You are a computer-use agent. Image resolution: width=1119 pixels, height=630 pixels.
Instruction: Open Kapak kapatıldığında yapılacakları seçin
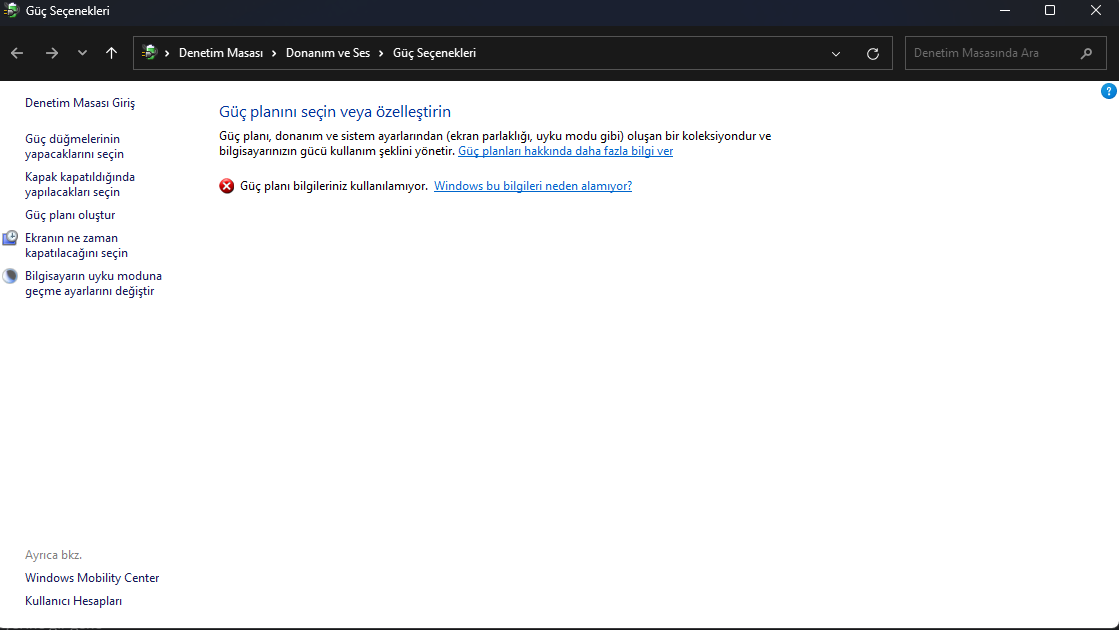(80, 184)
